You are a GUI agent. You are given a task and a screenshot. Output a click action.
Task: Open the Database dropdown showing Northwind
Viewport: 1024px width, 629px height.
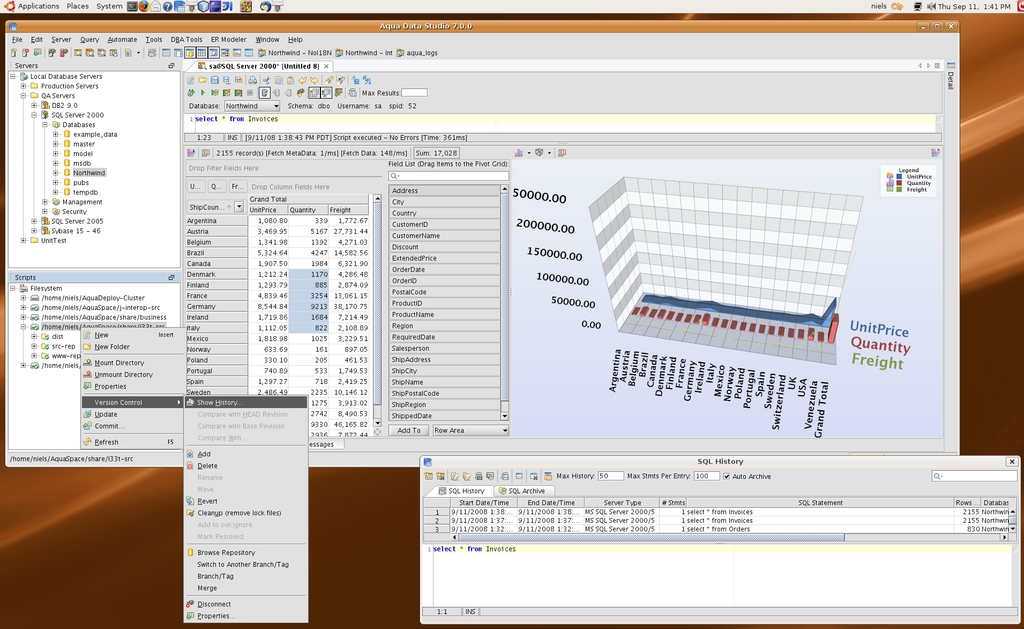(251, 105)
